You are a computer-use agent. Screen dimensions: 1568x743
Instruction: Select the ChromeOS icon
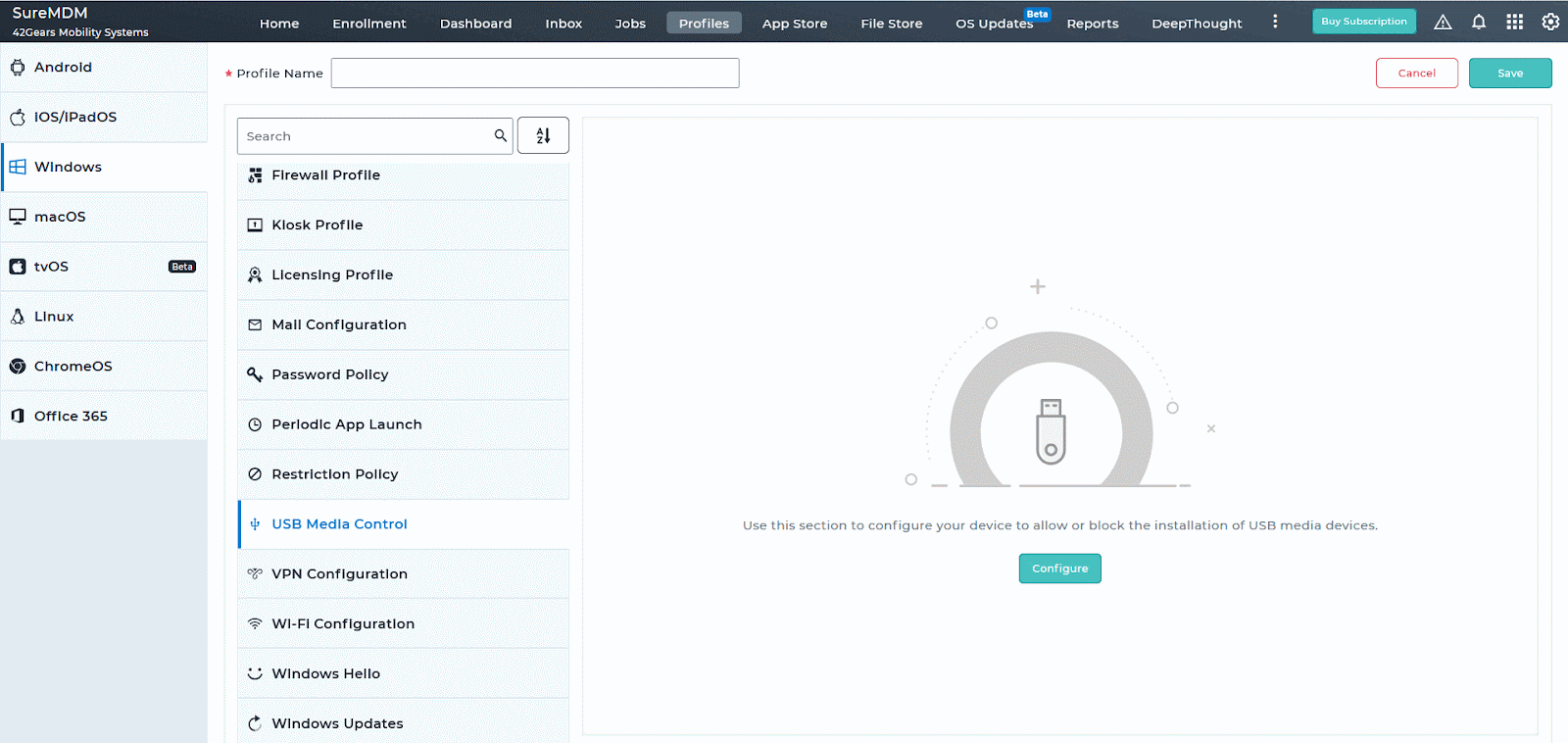18,367
